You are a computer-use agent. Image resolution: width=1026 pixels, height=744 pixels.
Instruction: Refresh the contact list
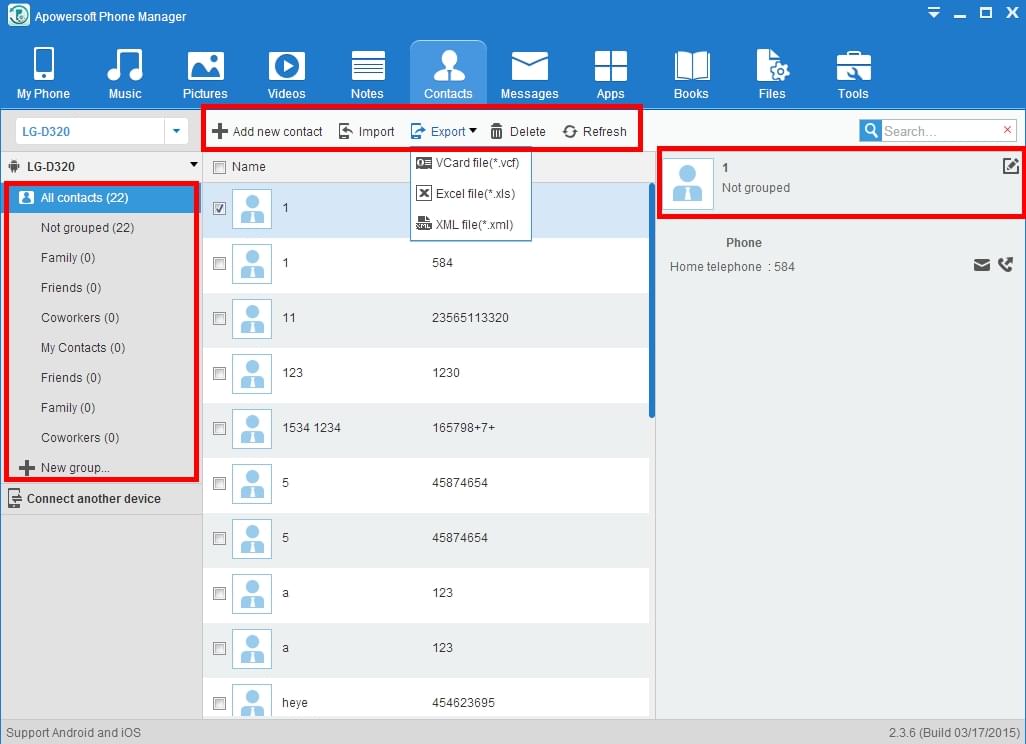click(594, 132)
